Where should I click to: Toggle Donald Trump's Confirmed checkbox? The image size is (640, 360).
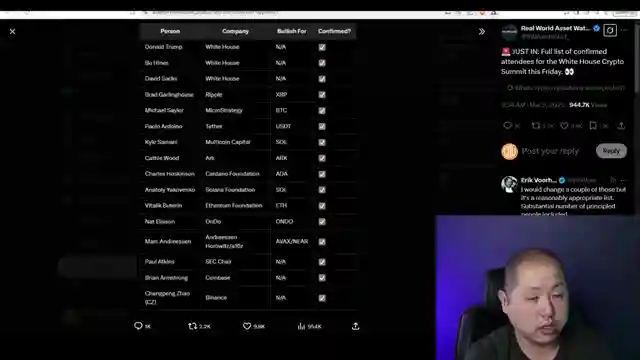coord(322,47)
